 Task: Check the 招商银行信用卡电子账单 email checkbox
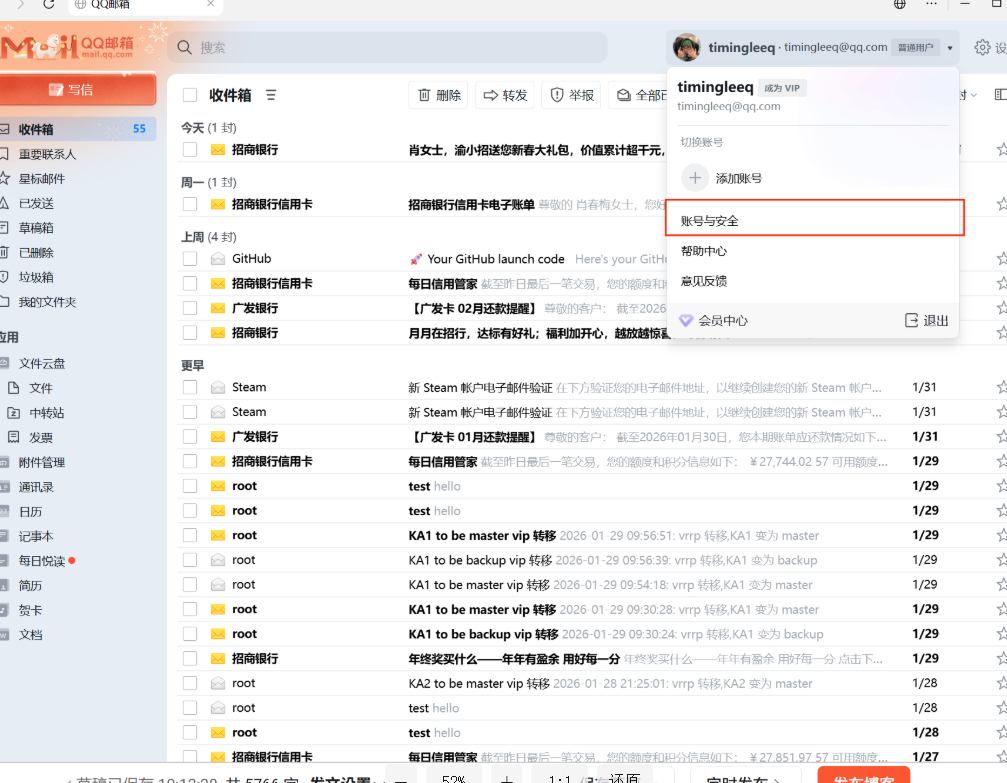(x=190, y=204)
